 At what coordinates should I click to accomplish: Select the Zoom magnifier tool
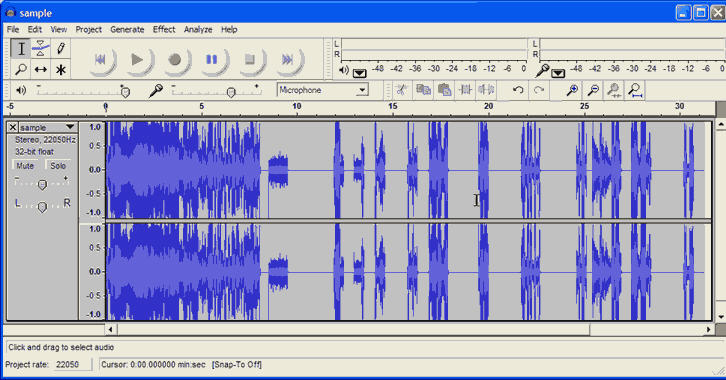point(20,69)
